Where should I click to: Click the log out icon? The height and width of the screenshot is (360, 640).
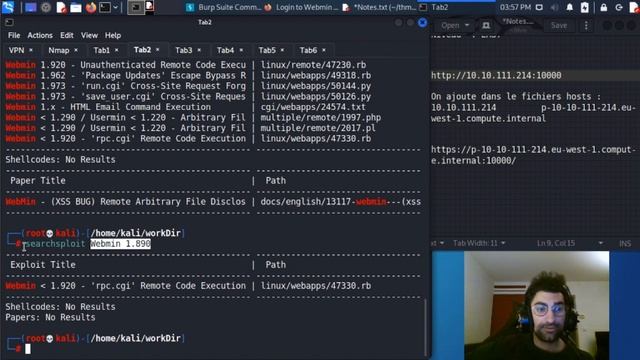coord(619,7)
